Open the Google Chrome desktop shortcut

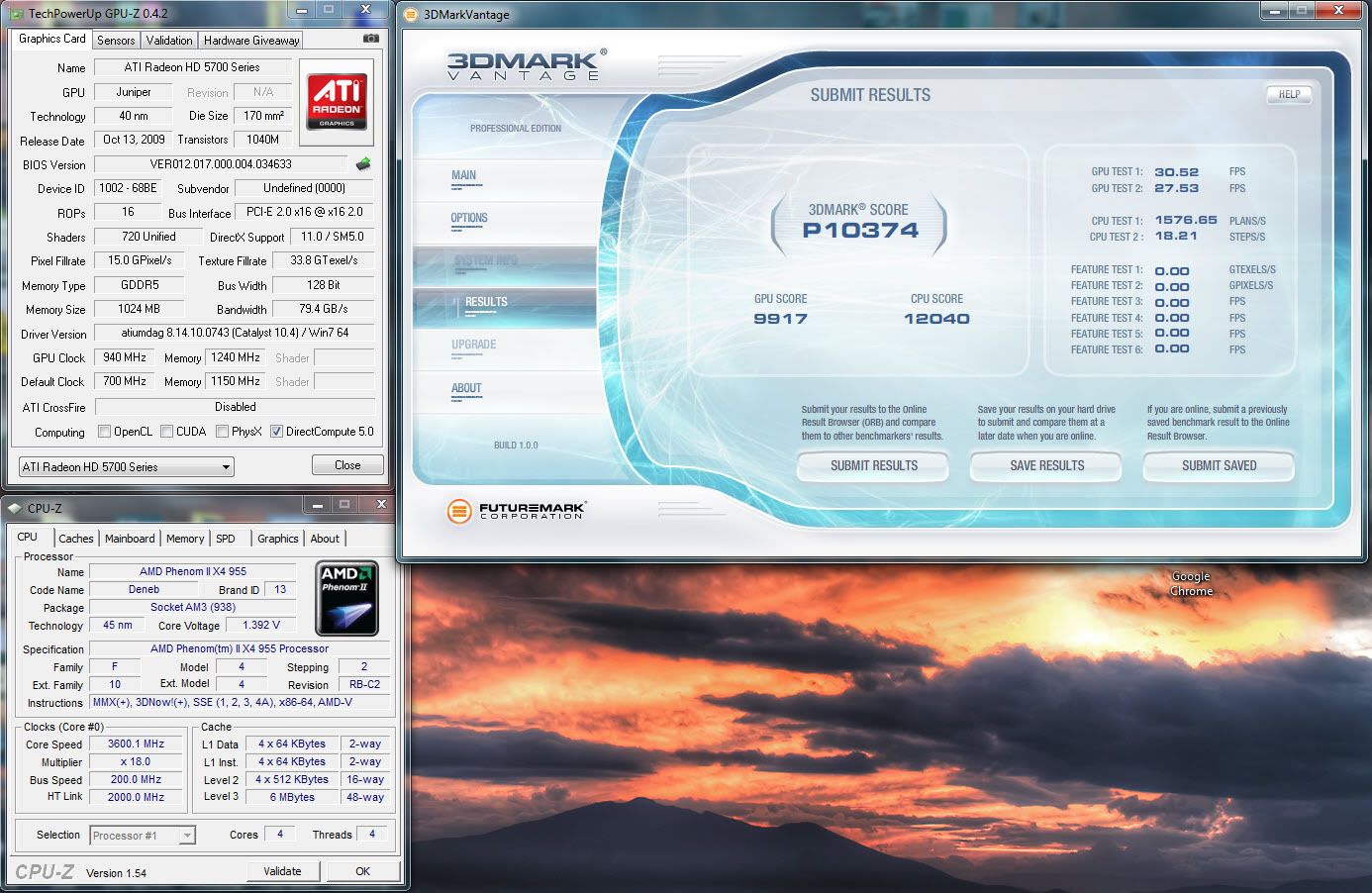point(1191,583)
